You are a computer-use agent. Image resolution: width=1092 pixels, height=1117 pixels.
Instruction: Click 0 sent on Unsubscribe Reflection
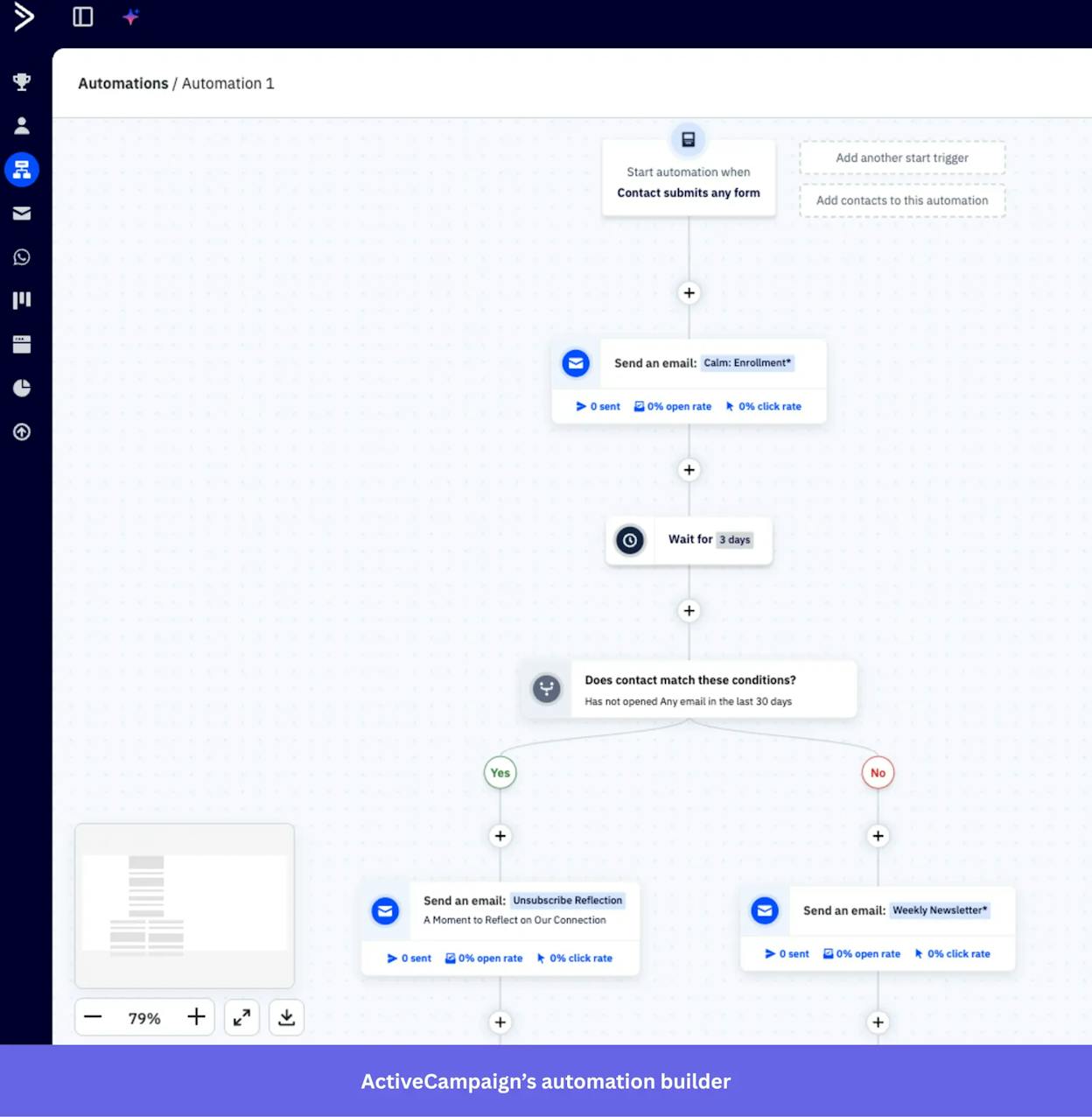point(409,959)
